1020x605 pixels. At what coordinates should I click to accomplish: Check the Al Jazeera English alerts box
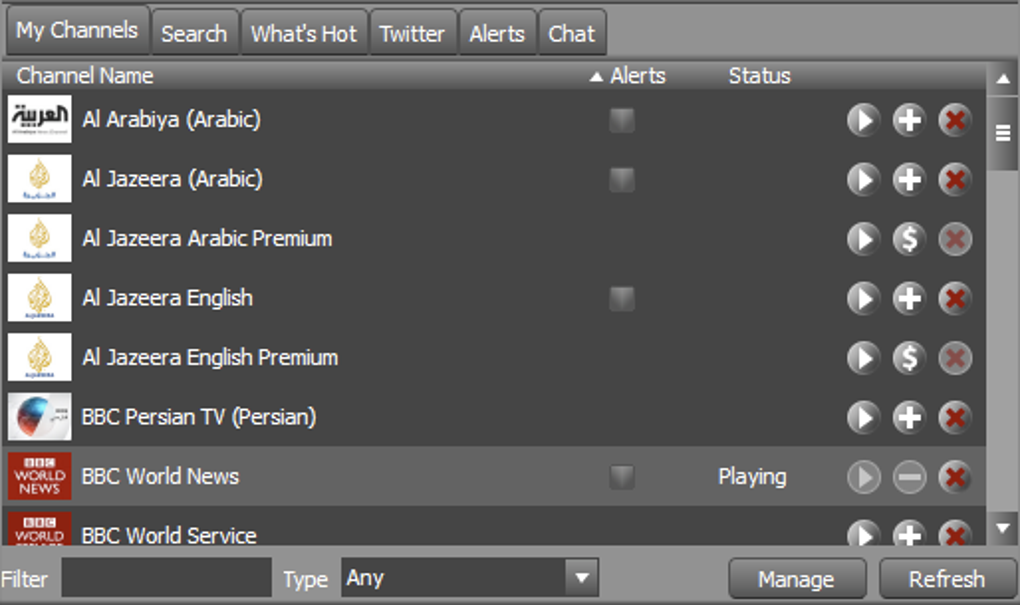point(622,299)
